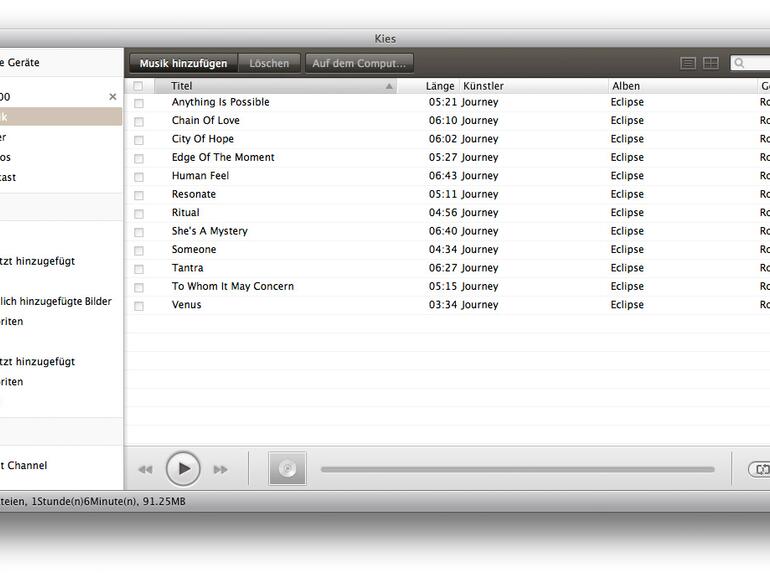Image resolution: width=770 pixels, height=578 pixels.
Task: Select song title Chain Of Love
Action: pyautogui.click(x=206, y=120)
